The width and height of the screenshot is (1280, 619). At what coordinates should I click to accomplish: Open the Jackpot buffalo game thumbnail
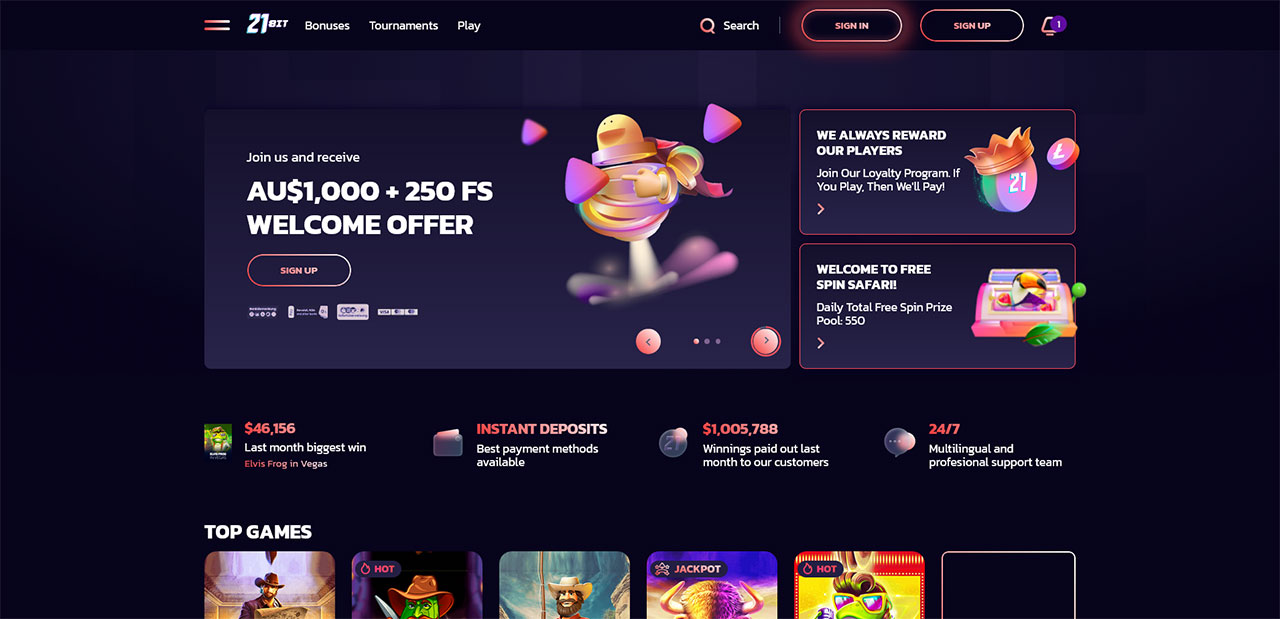coord(712,585)
